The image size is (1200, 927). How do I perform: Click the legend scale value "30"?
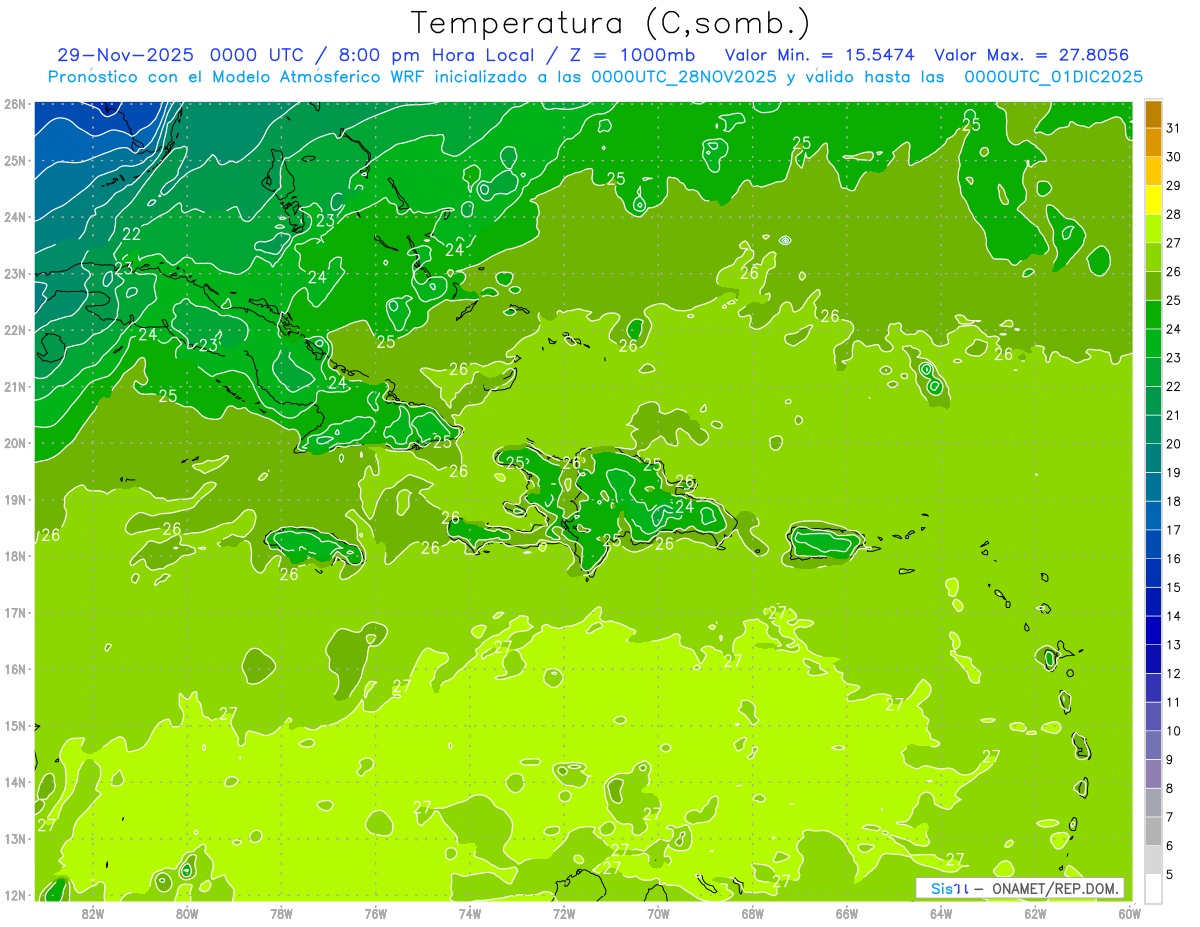click(x=1174, y=157)
